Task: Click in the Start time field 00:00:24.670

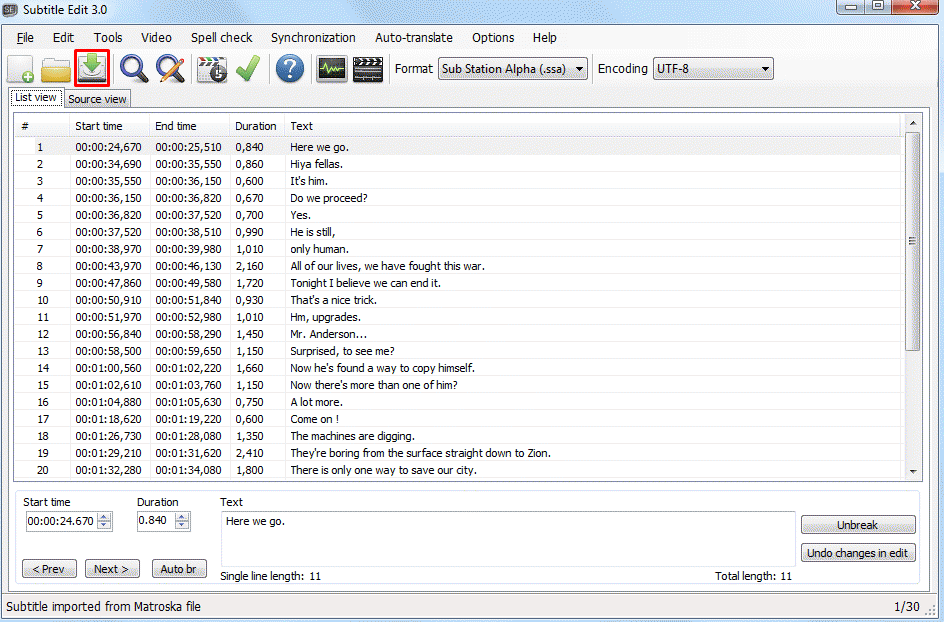Action: click(61, 521)
